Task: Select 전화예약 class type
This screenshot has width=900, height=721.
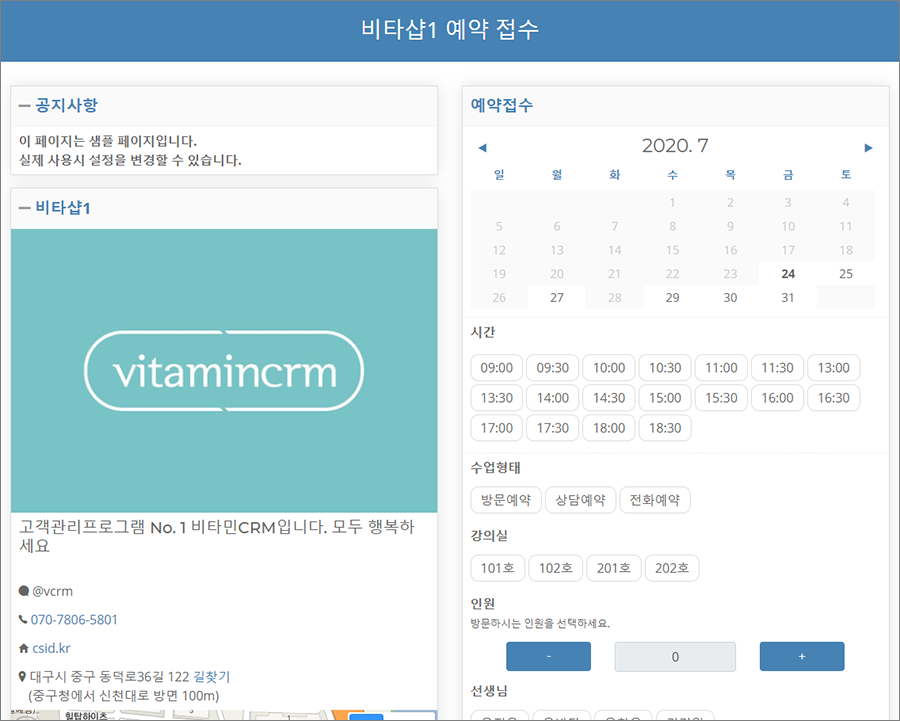Action: point(655,500)
